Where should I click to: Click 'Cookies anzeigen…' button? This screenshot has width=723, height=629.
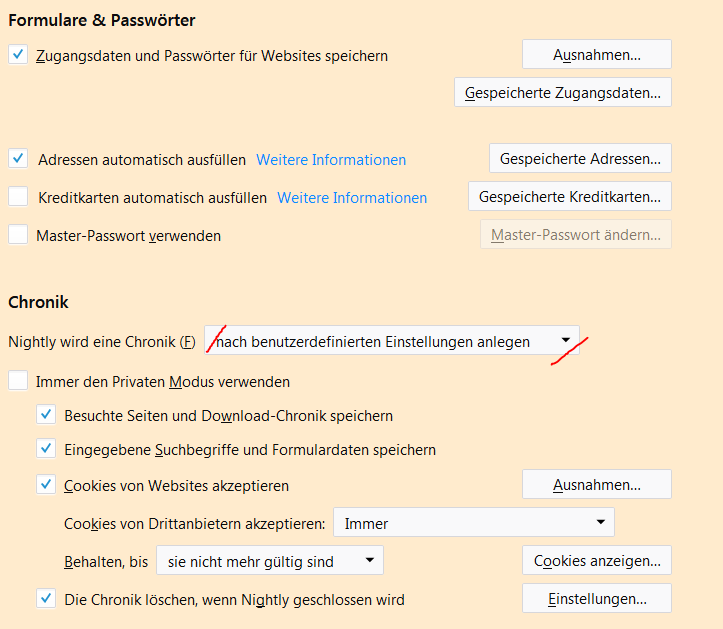click(596, 560)
